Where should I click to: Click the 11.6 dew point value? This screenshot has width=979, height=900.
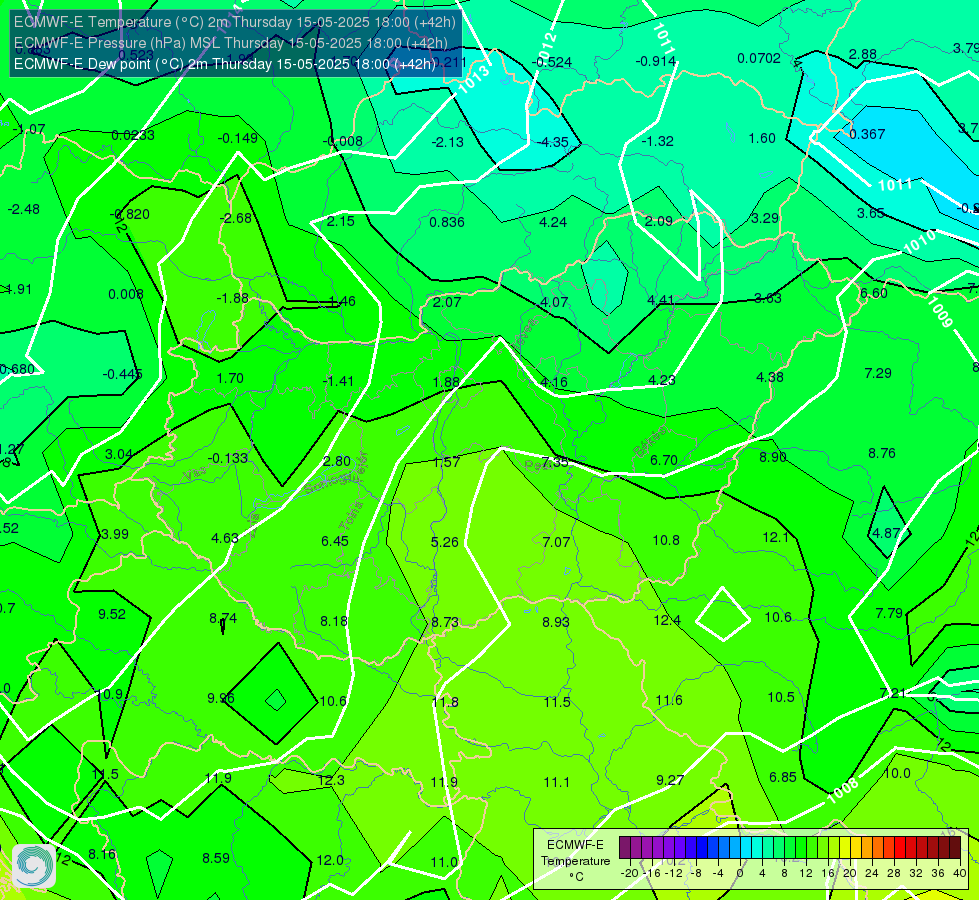click(669, 700)
